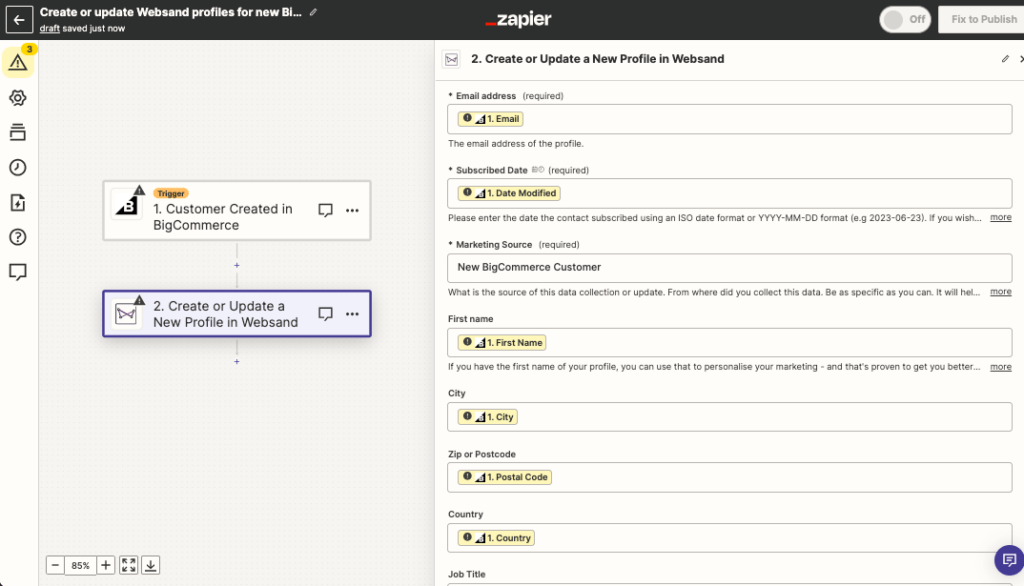
Task: Open Zap settings gear icon
Action: (x=17, y=98)
